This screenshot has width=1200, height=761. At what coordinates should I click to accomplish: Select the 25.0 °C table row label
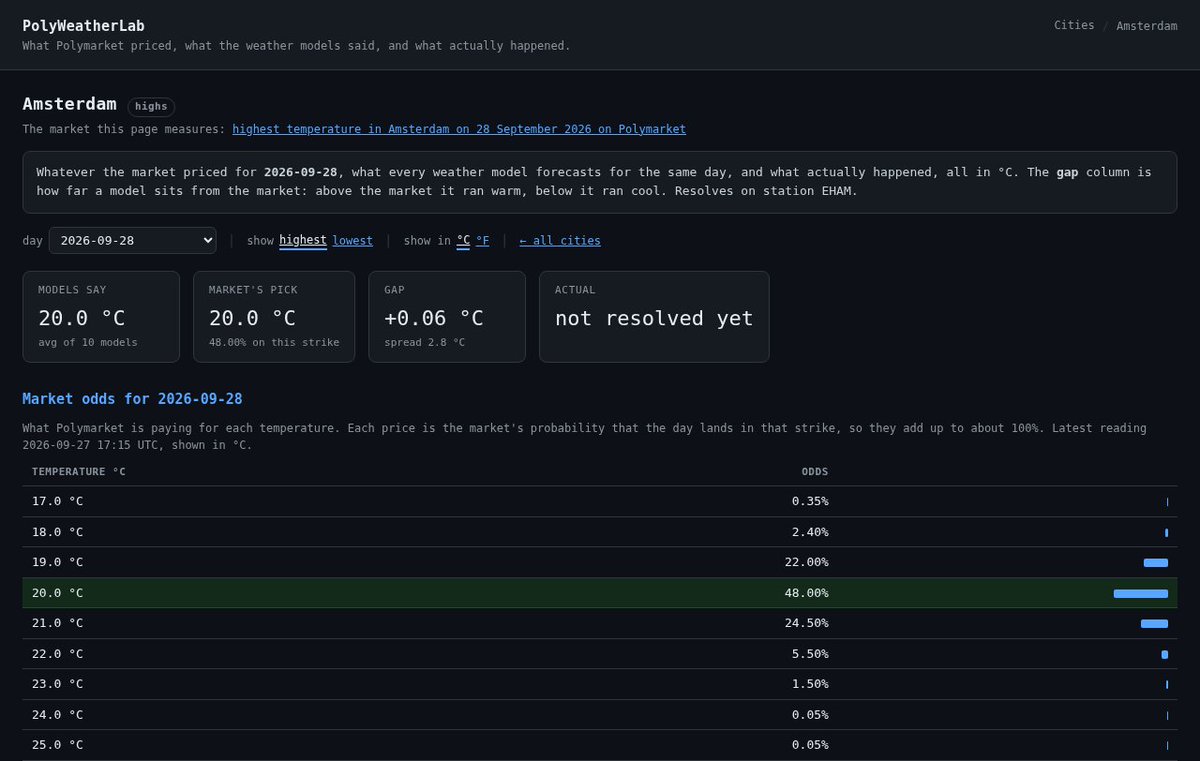coord(57,745)
